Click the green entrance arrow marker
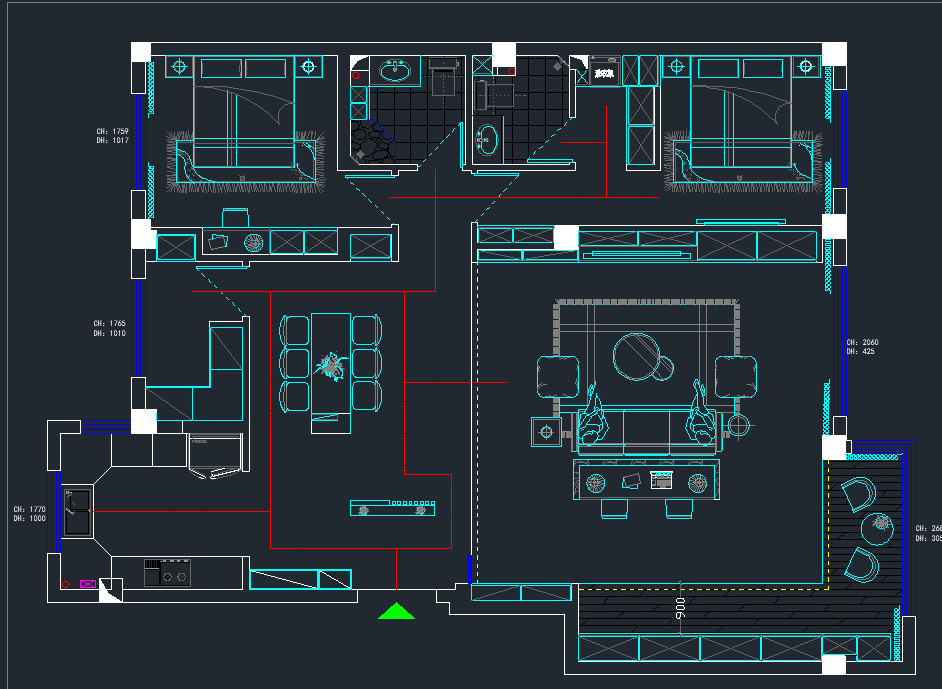Screen dimensions: 942x689 click(397, 610)
